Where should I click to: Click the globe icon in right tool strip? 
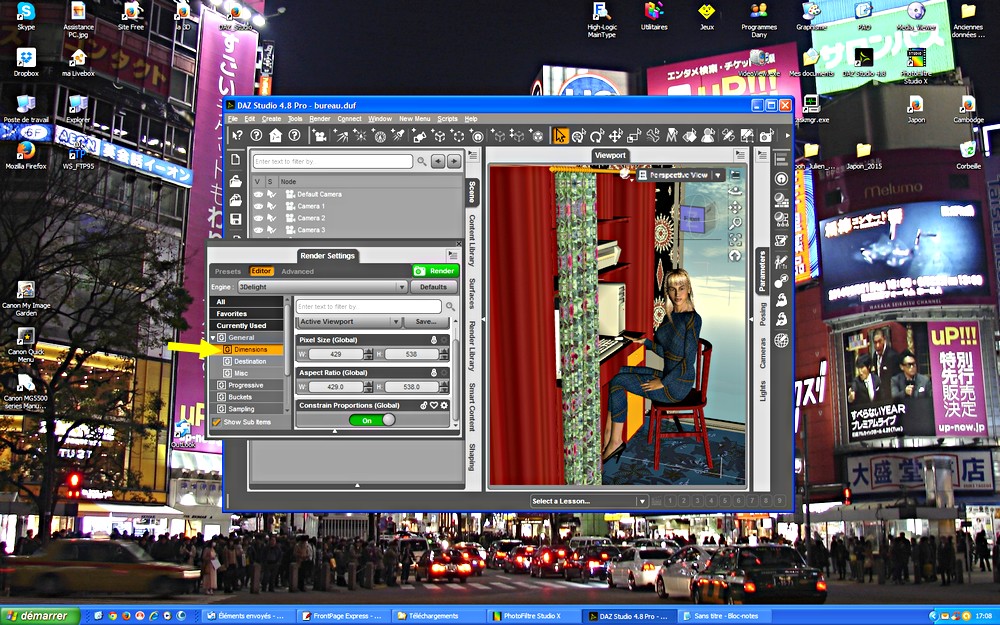[x=781, y=341]
